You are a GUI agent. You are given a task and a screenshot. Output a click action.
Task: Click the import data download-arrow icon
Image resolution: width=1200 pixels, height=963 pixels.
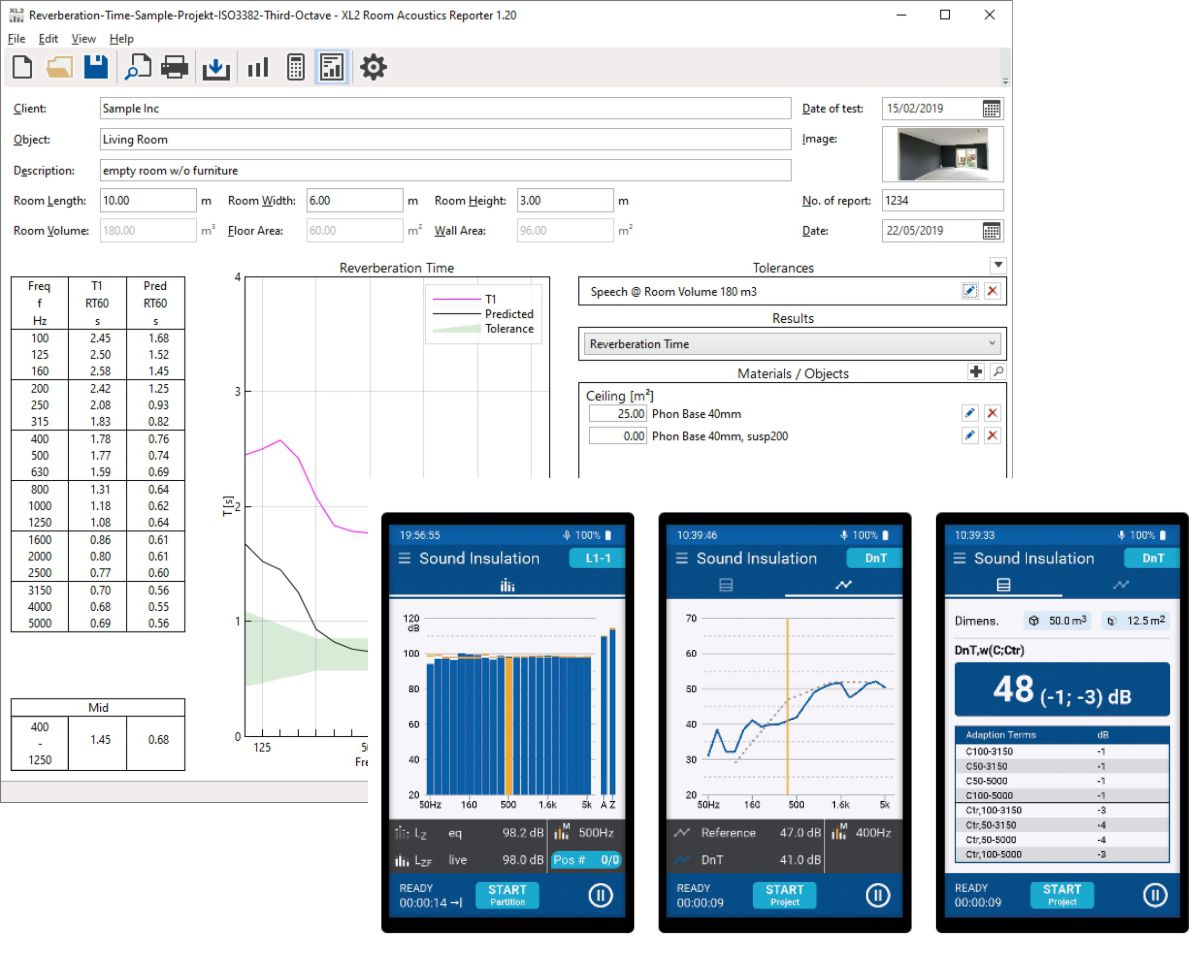[x=215, y=68]
